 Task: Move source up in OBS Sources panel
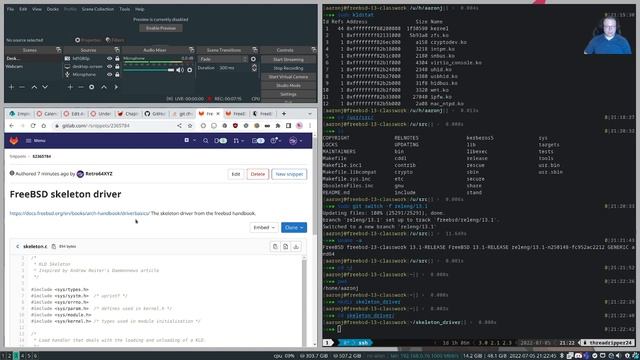pyautogui.click(x=104, y=87)
